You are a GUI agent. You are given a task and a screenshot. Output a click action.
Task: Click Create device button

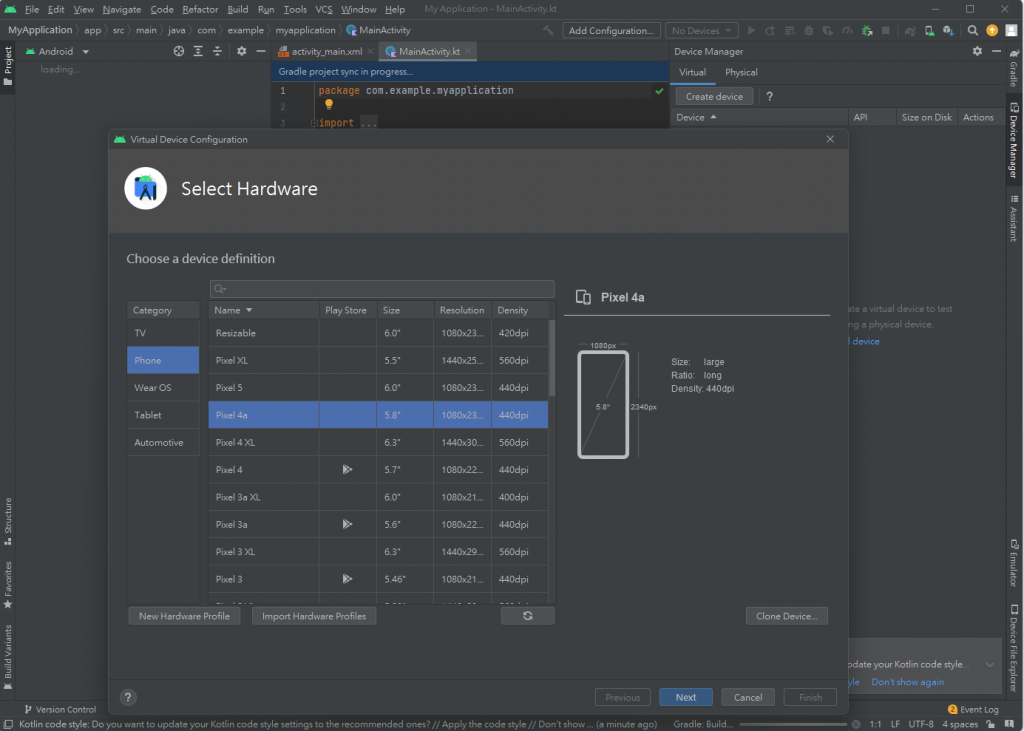click(x=714, y=96)
